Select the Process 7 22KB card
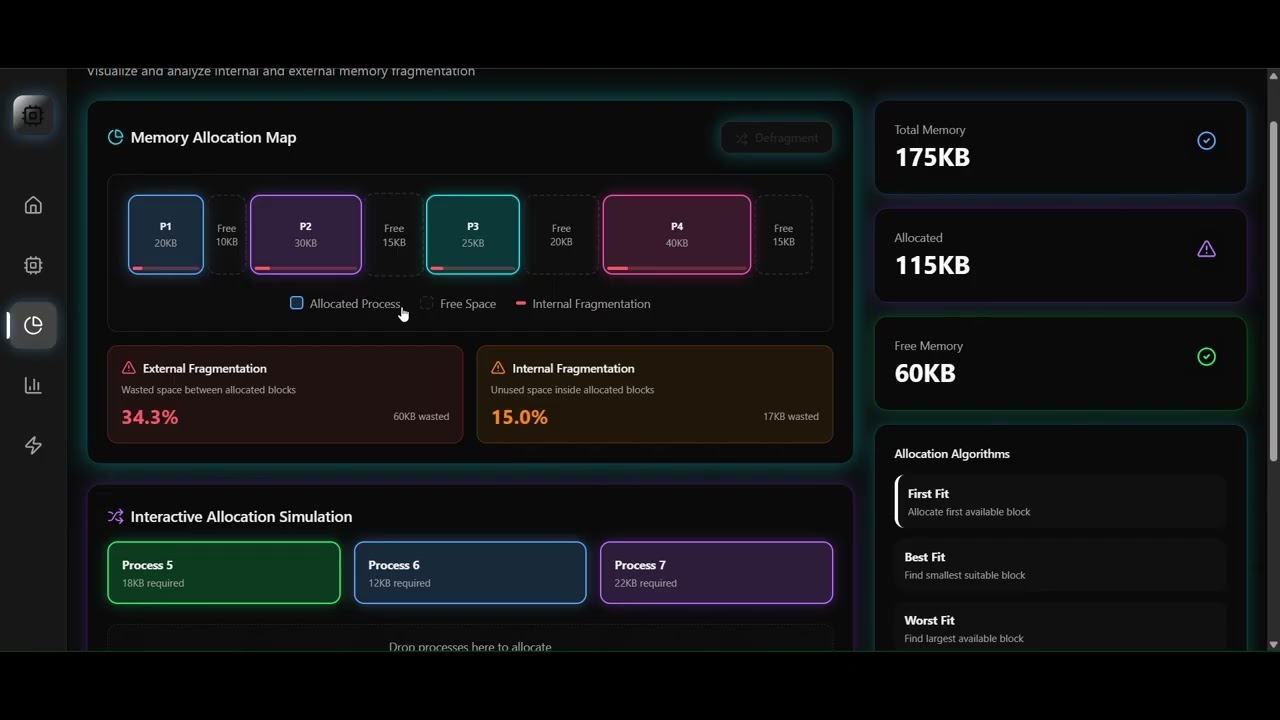1280x720 pixels. pyautogui.click(x=716, y=573)
